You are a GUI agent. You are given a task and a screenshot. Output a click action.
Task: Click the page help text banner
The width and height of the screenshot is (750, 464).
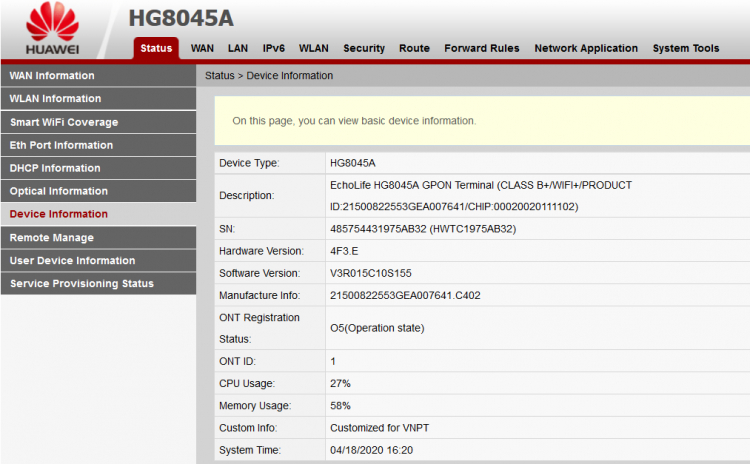(482, 121)
